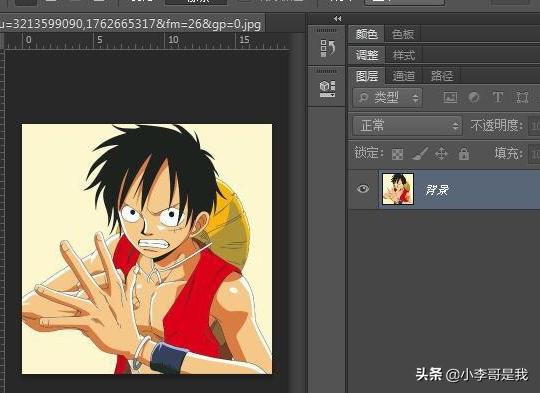540x393 pixels.
Task: Open the 类型 layer filter dropdown
Action: 387,98
